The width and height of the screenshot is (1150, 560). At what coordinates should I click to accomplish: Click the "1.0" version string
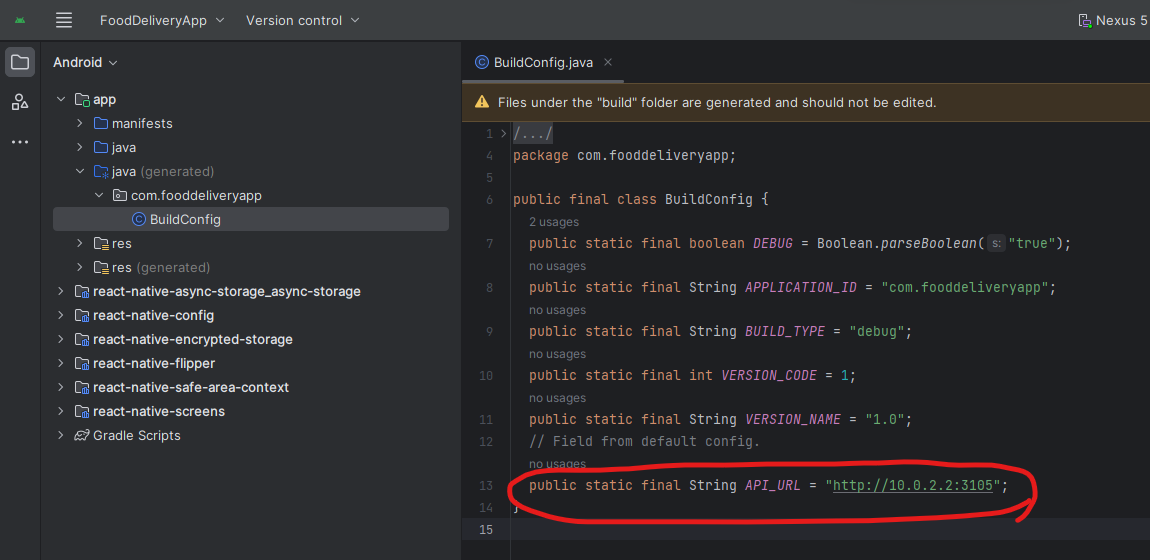coord(885,419)
